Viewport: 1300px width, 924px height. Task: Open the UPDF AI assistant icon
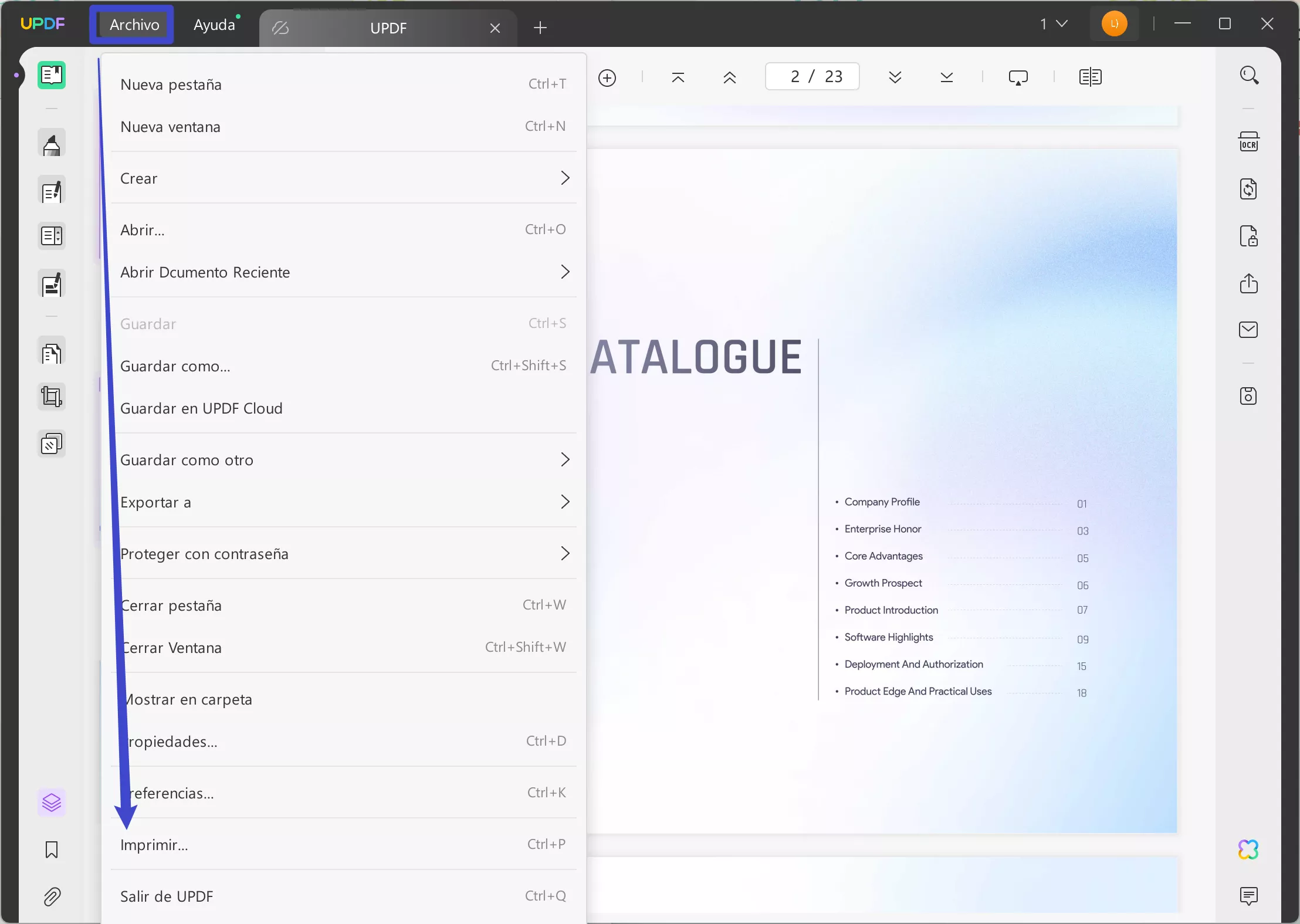coord(1248,849)
